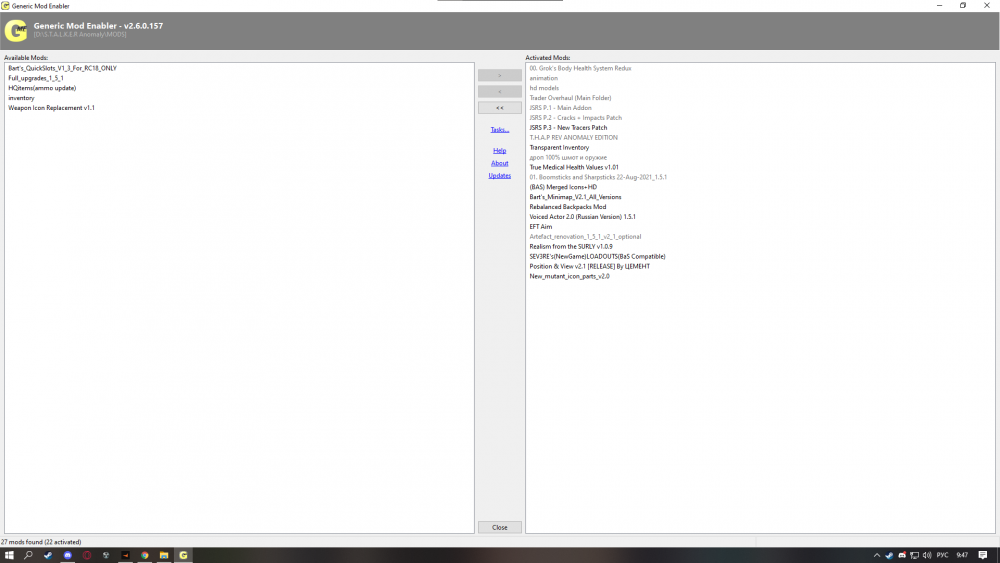This screenshot has height=563, width=1000.
Task: Click Generic Mod Enabler taskbar icon
Action: (x=184, y=555)
